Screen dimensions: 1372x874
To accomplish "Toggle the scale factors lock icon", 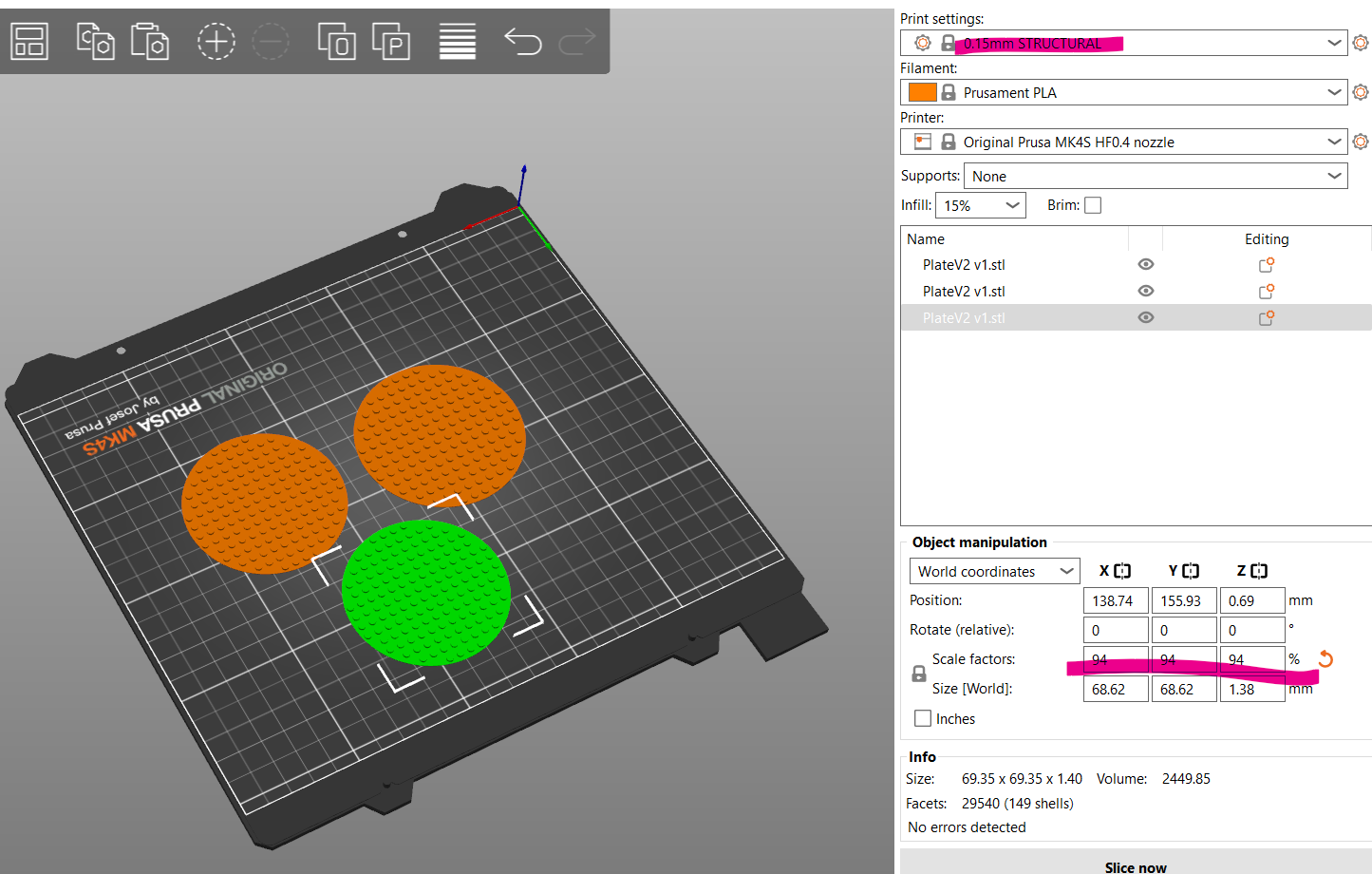I will point(919,674).
